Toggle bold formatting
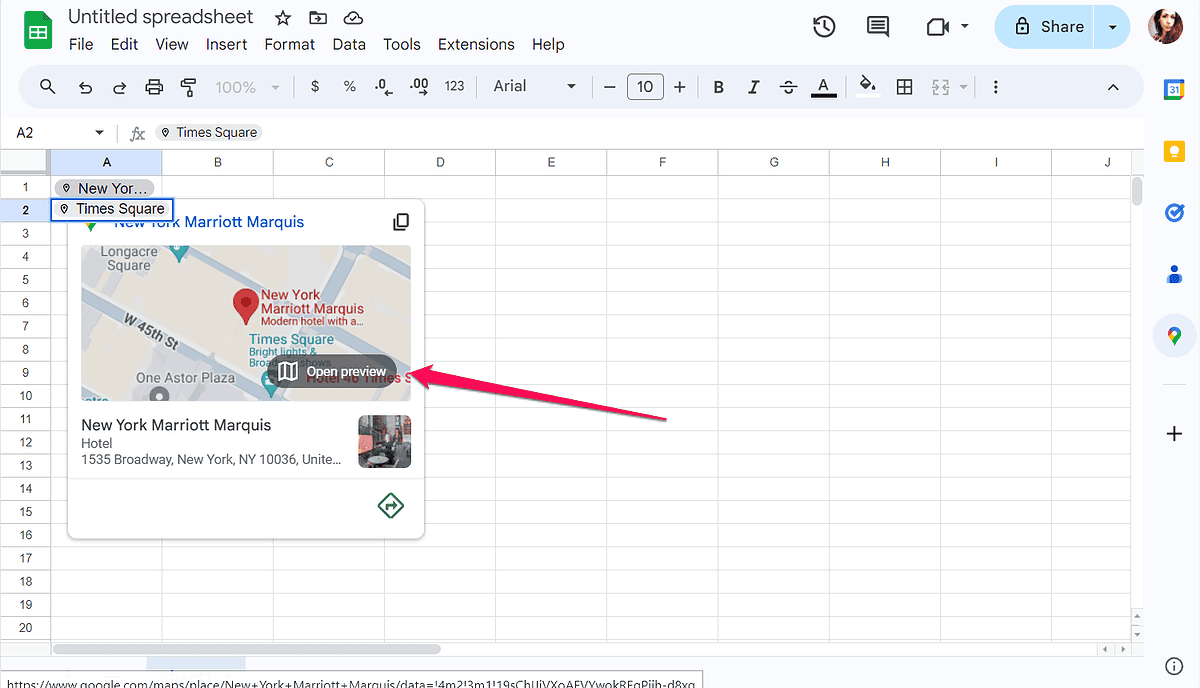 [x=718, y=87]
